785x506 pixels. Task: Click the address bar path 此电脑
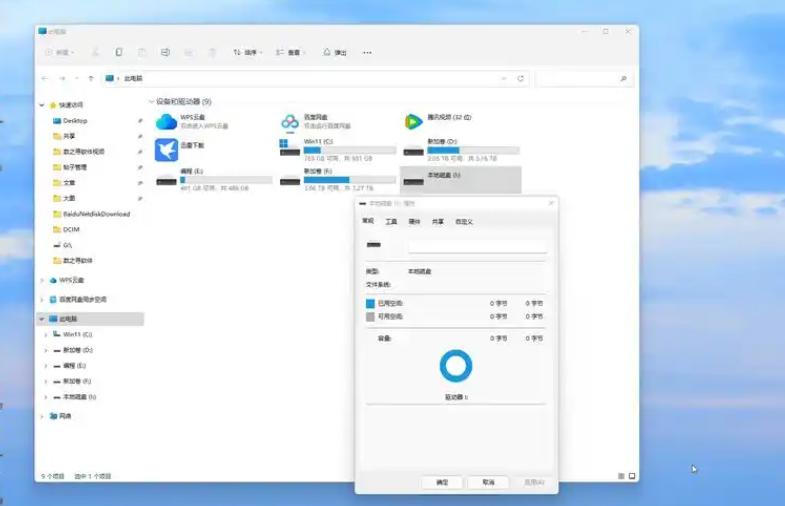133,79
